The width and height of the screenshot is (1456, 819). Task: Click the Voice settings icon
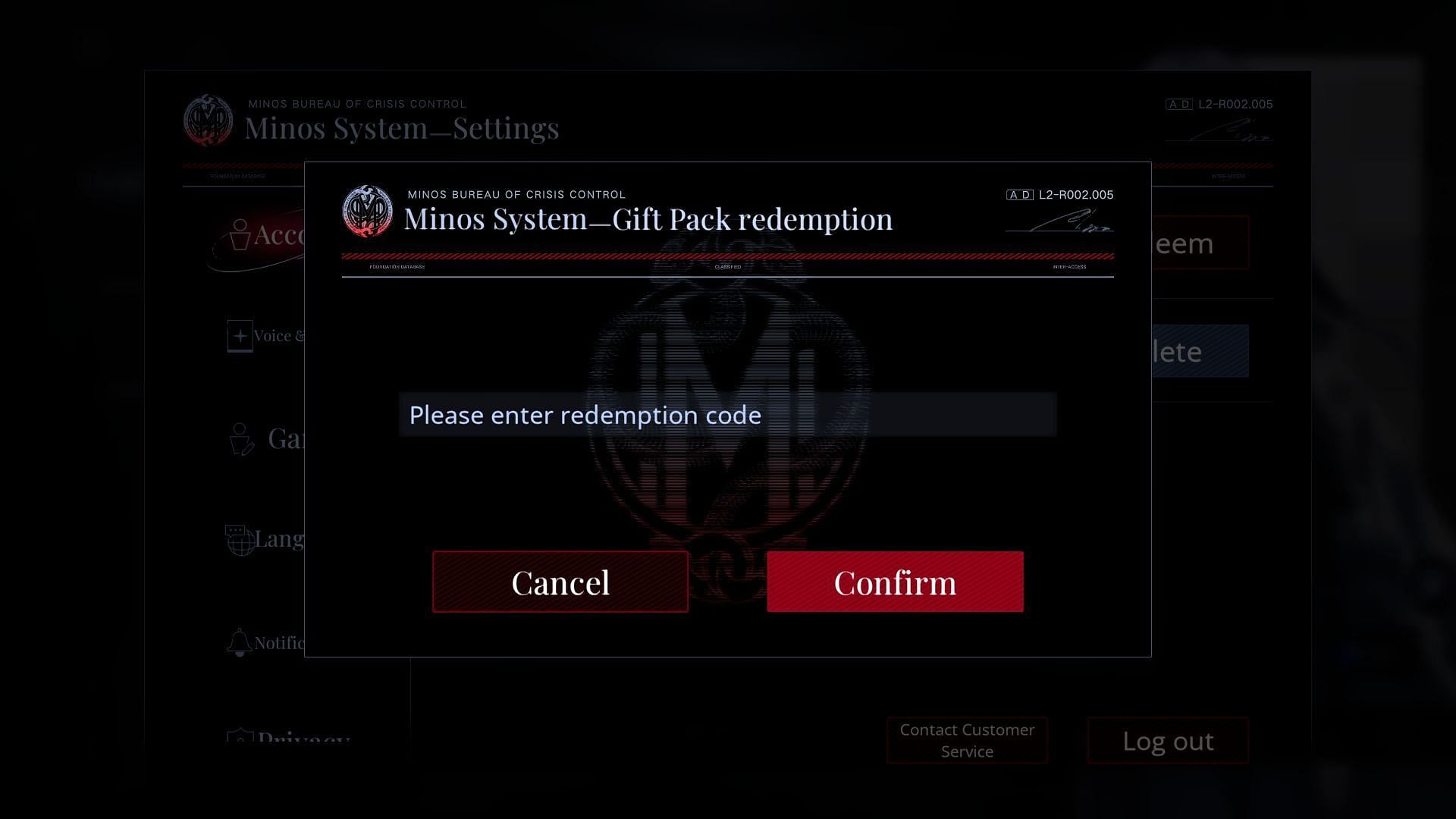(x=240, y=335)
